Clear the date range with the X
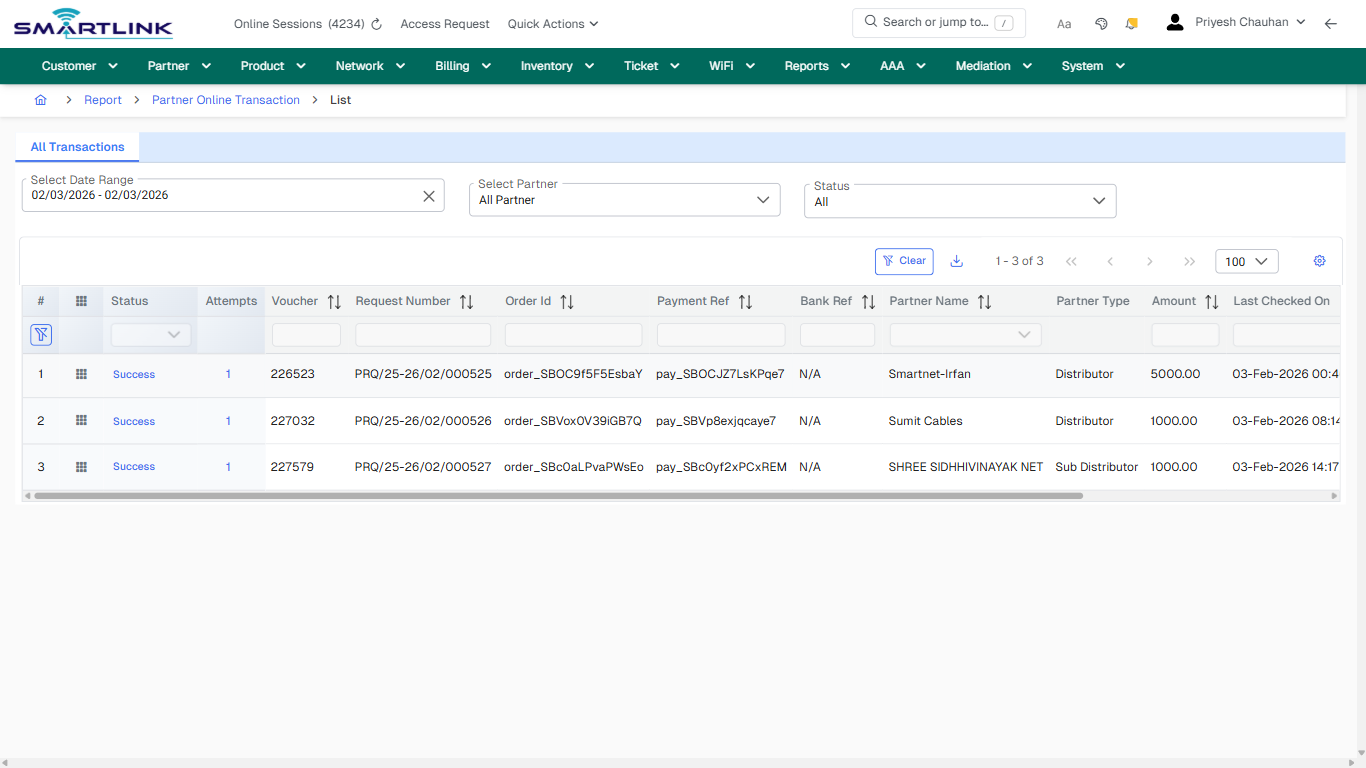Image resolution: width=1366 pixels, height=768 pixels. [x=429, y=195]
